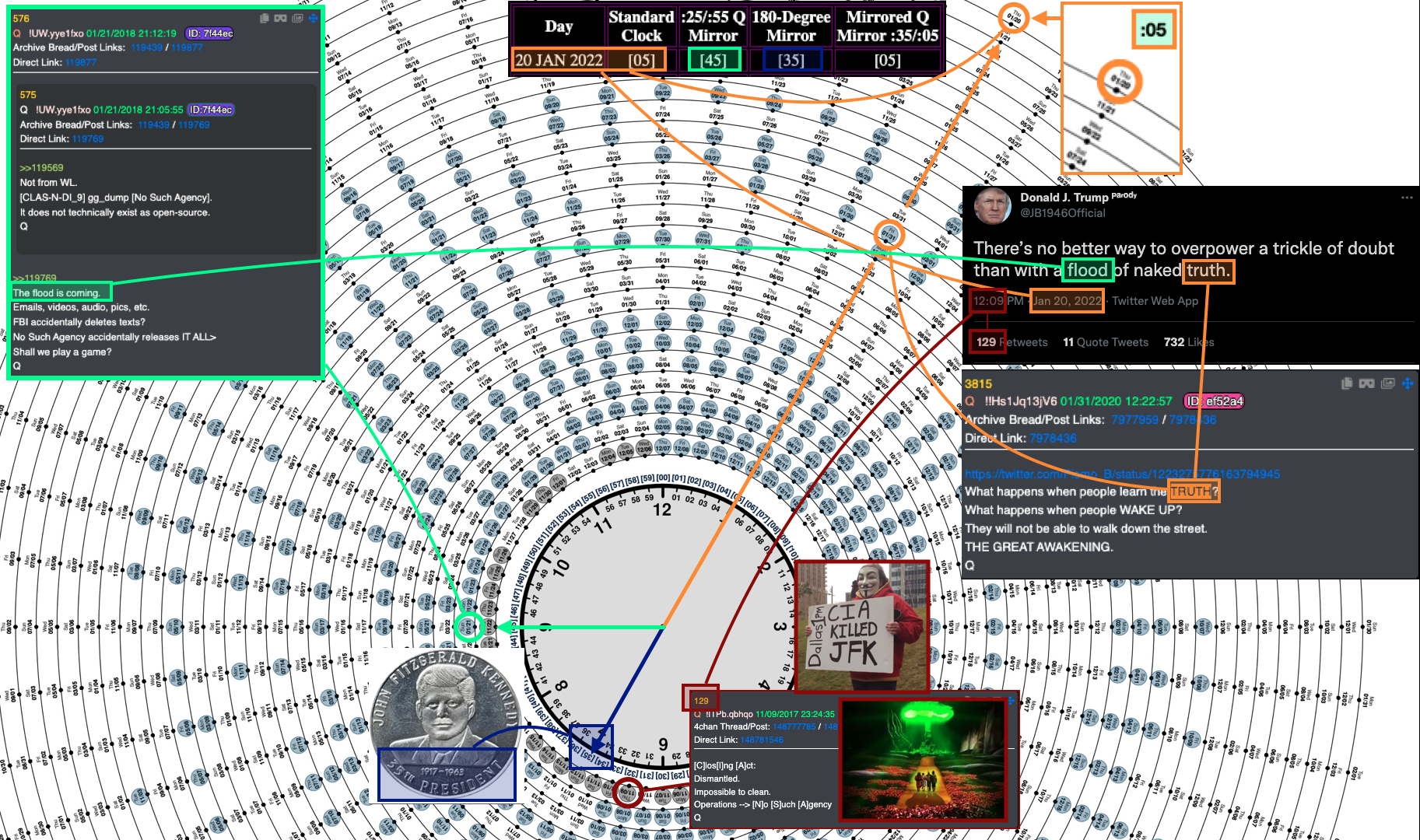This screenshot has height=840, width=1420.
Task: View the 129 Retweets list
Action: (x=1012, y=342)
